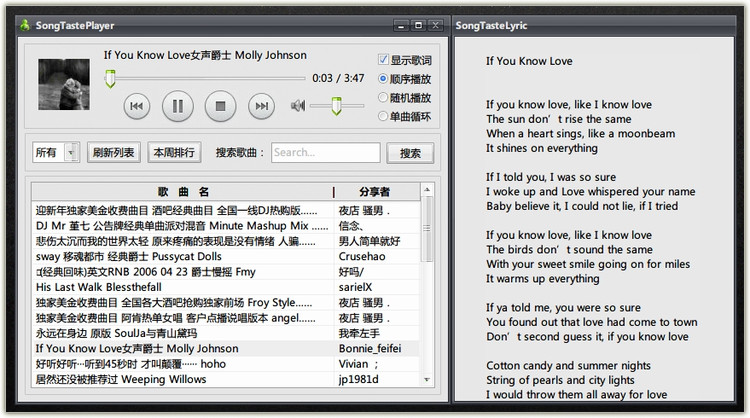
Task: Click sharer name sarielX
Action: click(x=355, y=287)
